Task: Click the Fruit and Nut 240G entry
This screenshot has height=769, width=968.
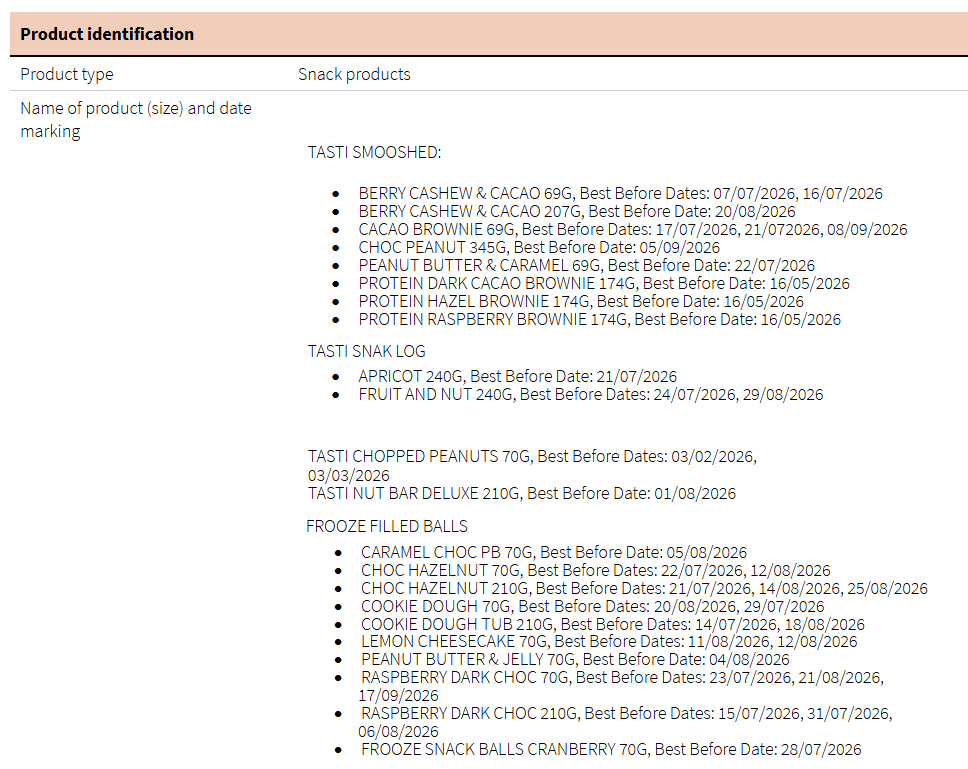Action: (590, 395)
